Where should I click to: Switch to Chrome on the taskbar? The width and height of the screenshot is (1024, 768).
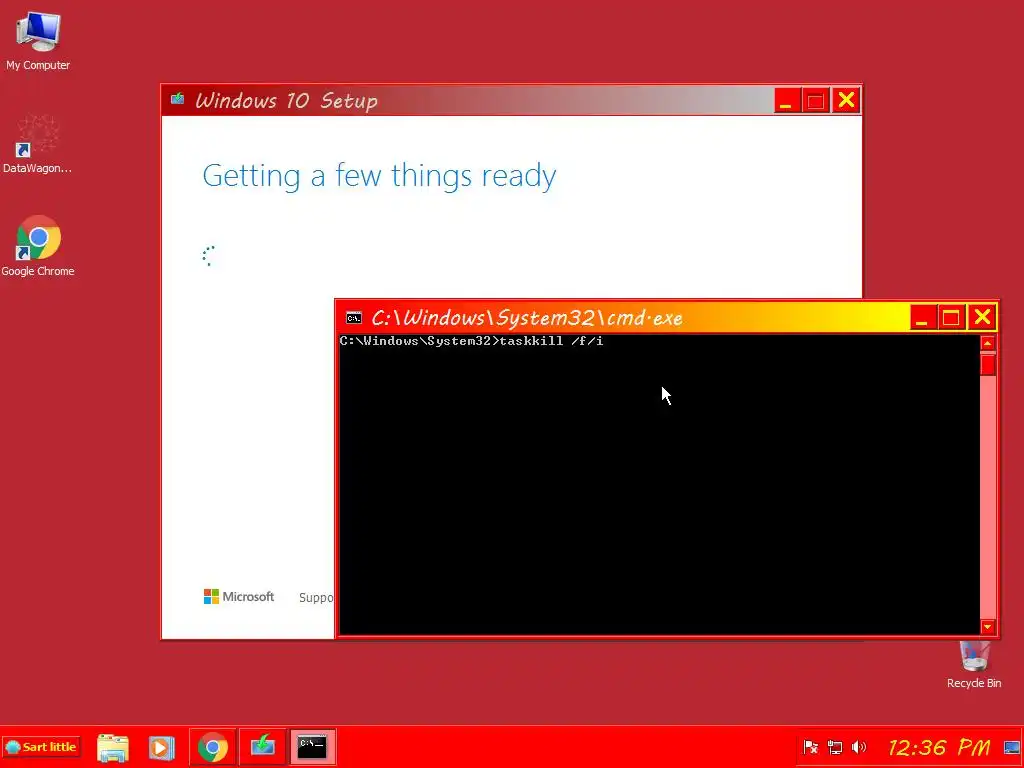(x=213, y=747)
